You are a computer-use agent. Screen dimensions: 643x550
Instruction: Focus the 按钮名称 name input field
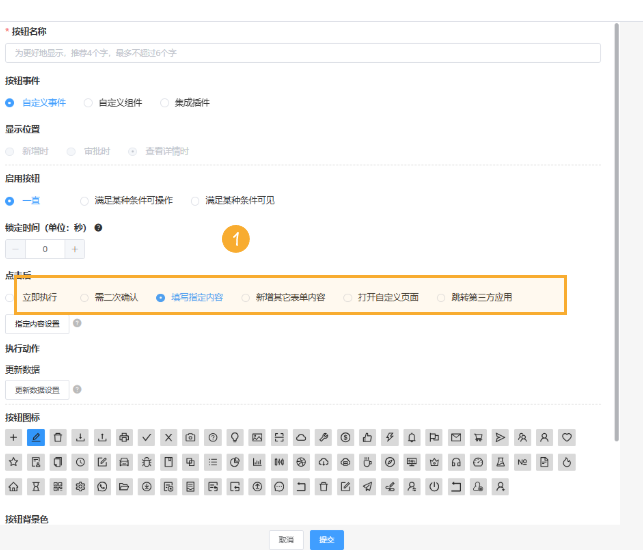click(303, 53)
